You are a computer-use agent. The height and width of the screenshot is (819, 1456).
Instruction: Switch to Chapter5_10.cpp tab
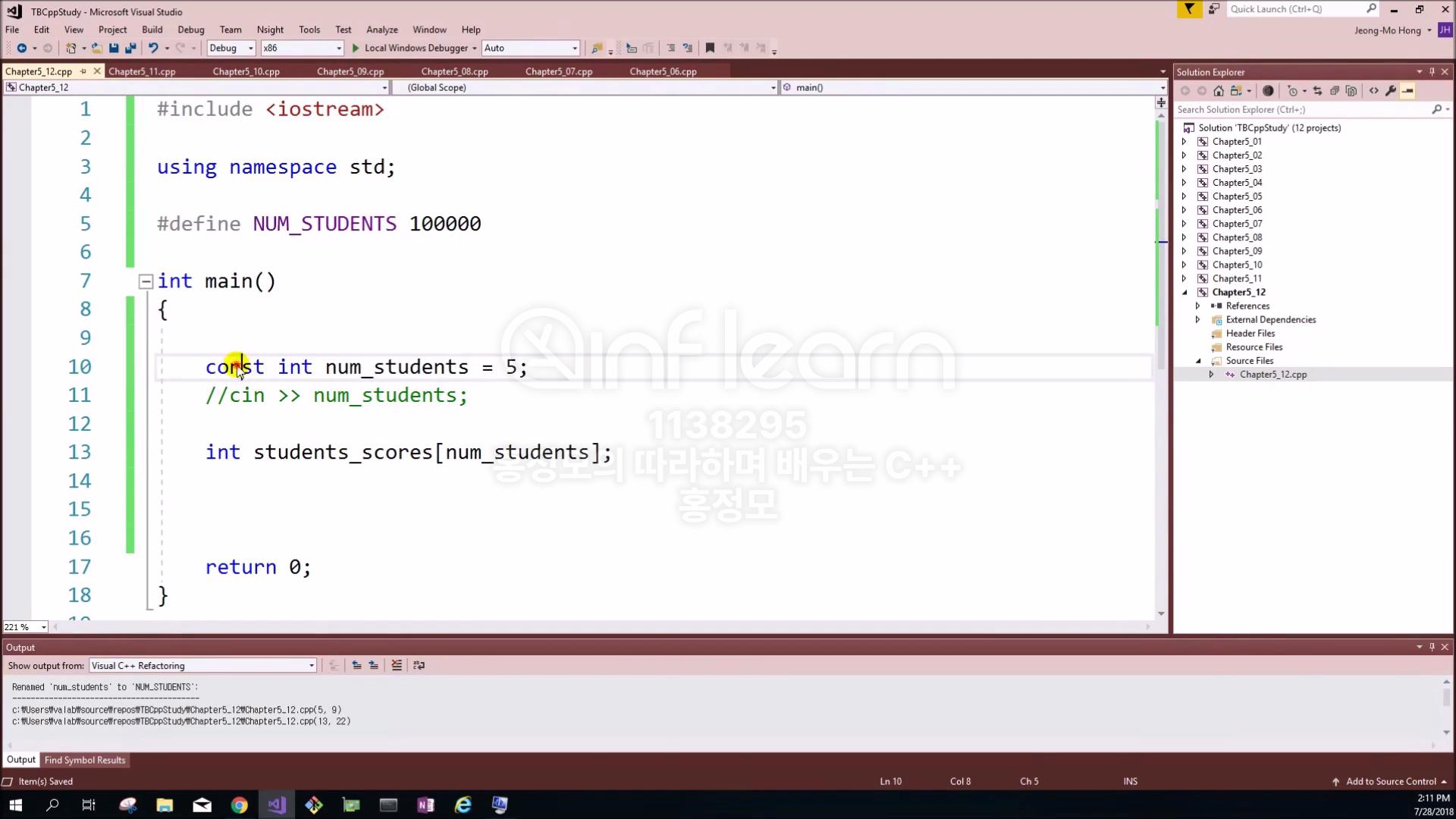[246, 71]
